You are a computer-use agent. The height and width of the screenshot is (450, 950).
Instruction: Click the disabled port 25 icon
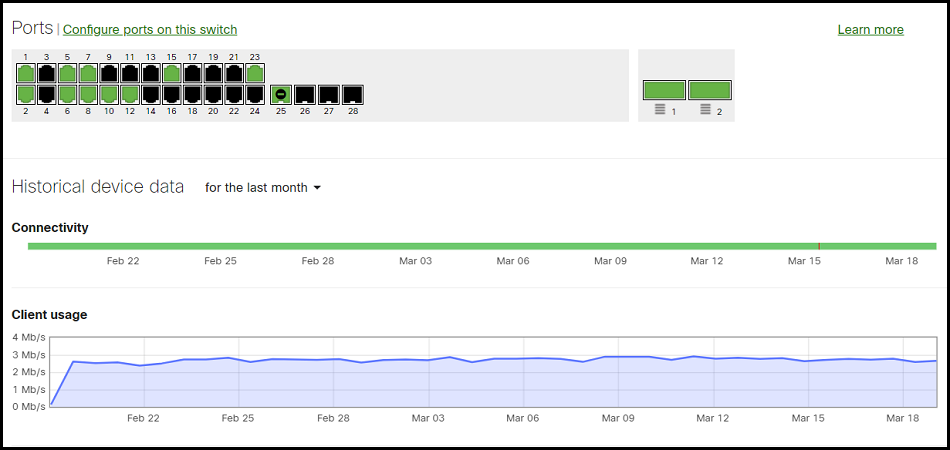click(x=281, y=94)
